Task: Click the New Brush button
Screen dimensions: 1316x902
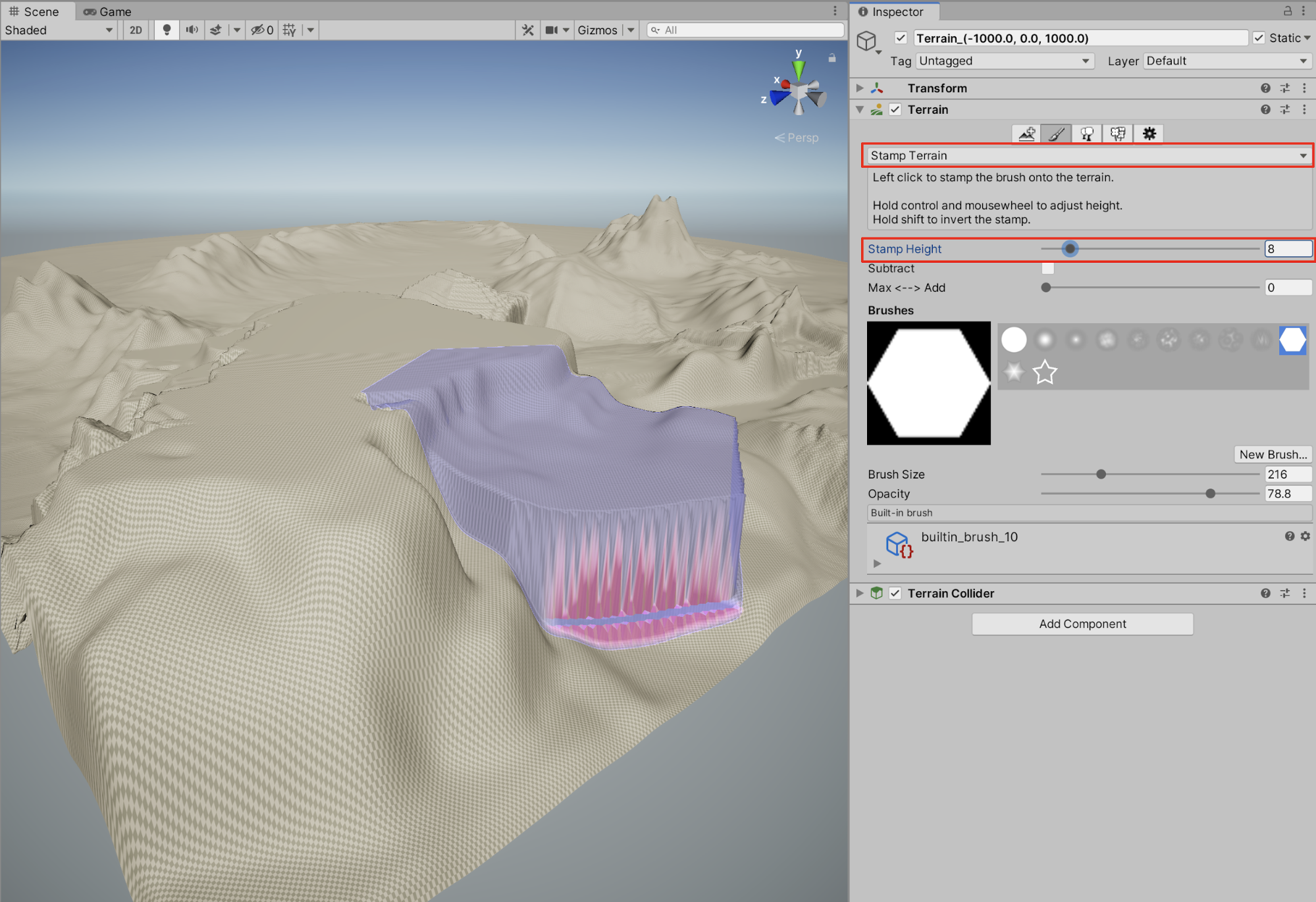Action: [1273, 454]
